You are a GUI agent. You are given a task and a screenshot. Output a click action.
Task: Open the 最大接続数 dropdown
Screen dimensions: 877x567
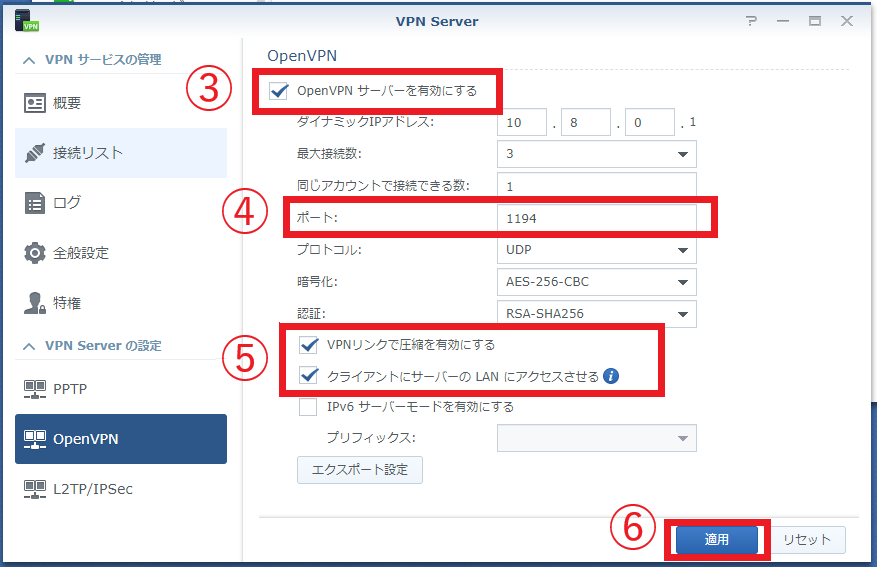(x=597, y=154)
